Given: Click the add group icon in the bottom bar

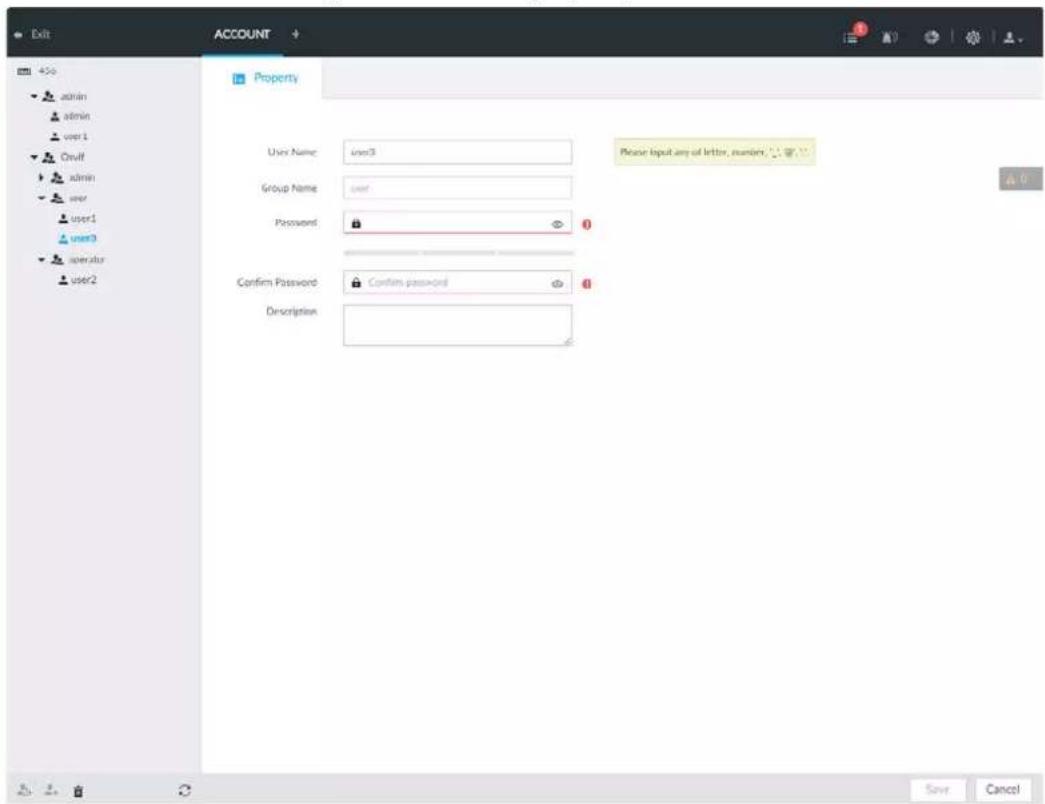Looking at the screenshot, I should (25, 791).
